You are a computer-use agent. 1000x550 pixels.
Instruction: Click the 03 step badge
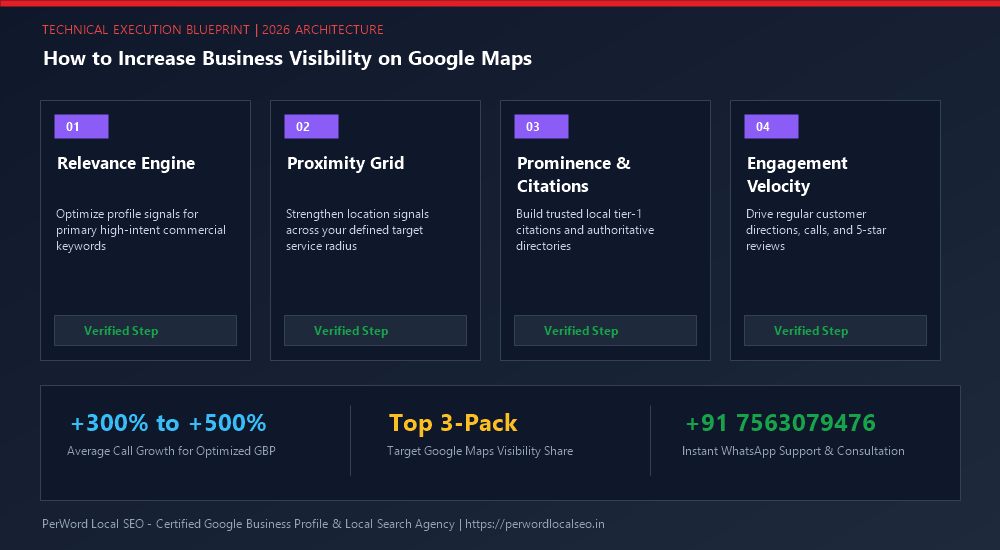(541, 126)
